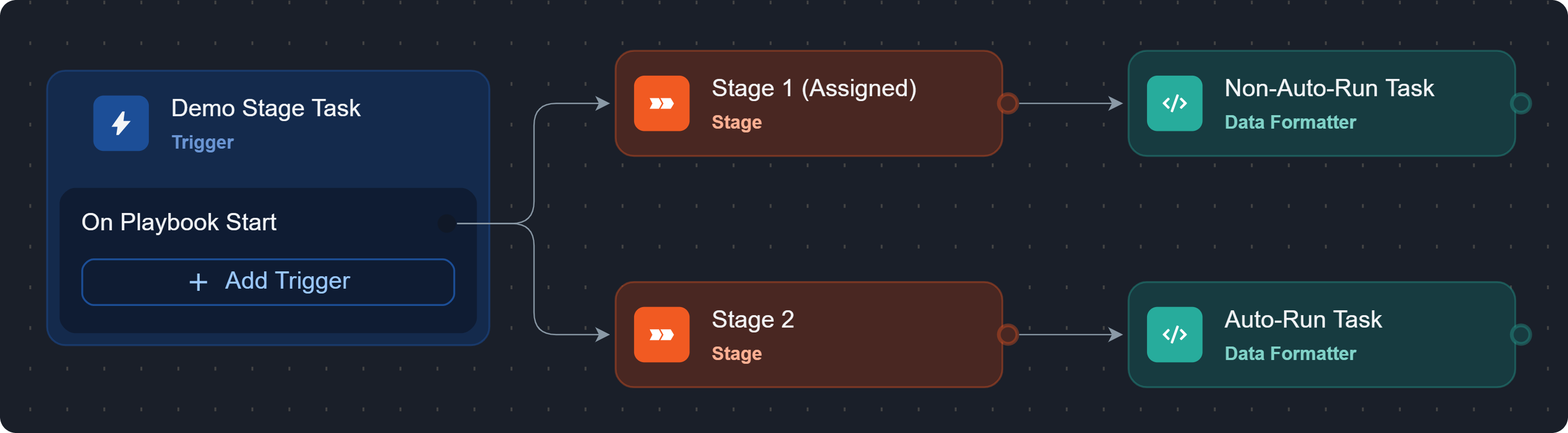Click the lightning bolt Trigger icon
The height and width of the screenshot is (433, 1568).
[121, 123]
